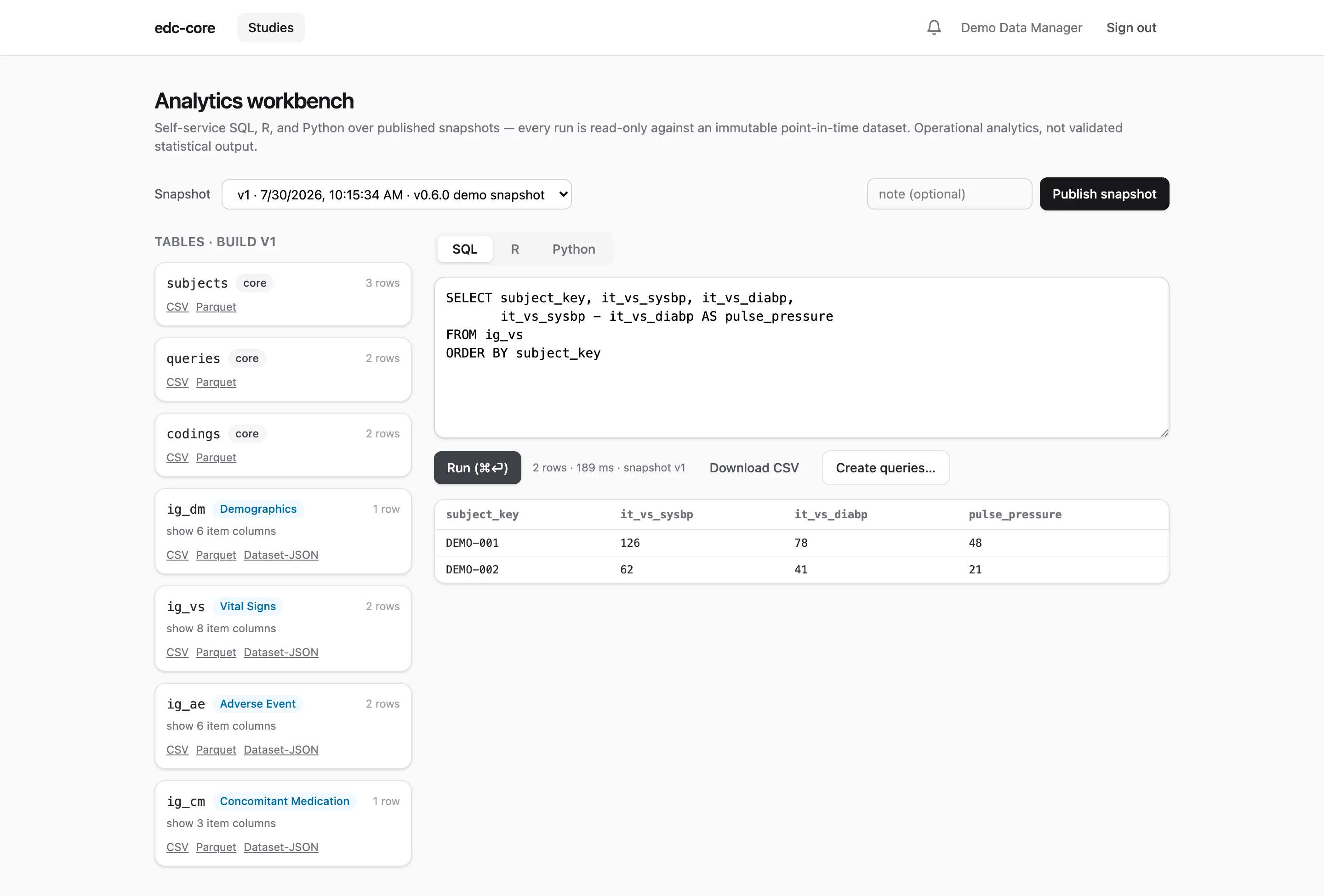The height and width of the screenshot is (896, 1324).
Task: Download ig_vs as CSV
Action: pyautogui.click(x=177, y=652)
